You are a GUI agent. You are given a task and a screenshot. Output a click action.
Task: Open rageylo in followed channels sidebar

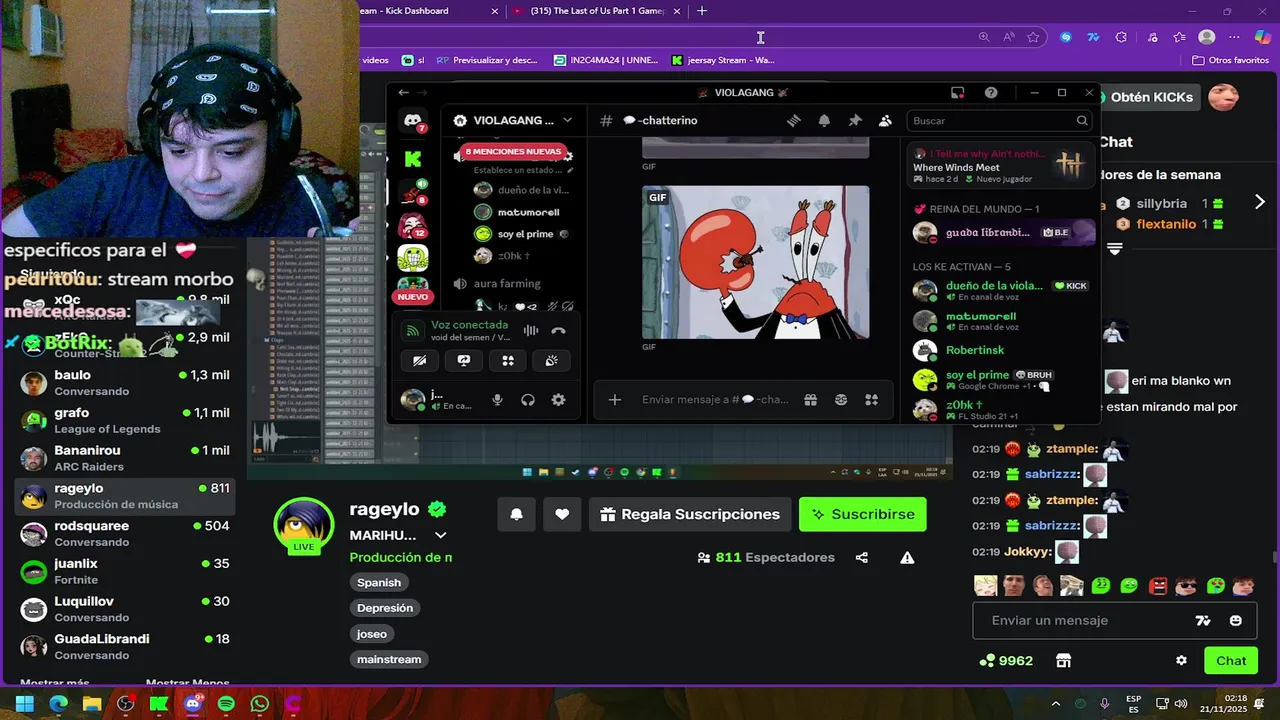125,496
